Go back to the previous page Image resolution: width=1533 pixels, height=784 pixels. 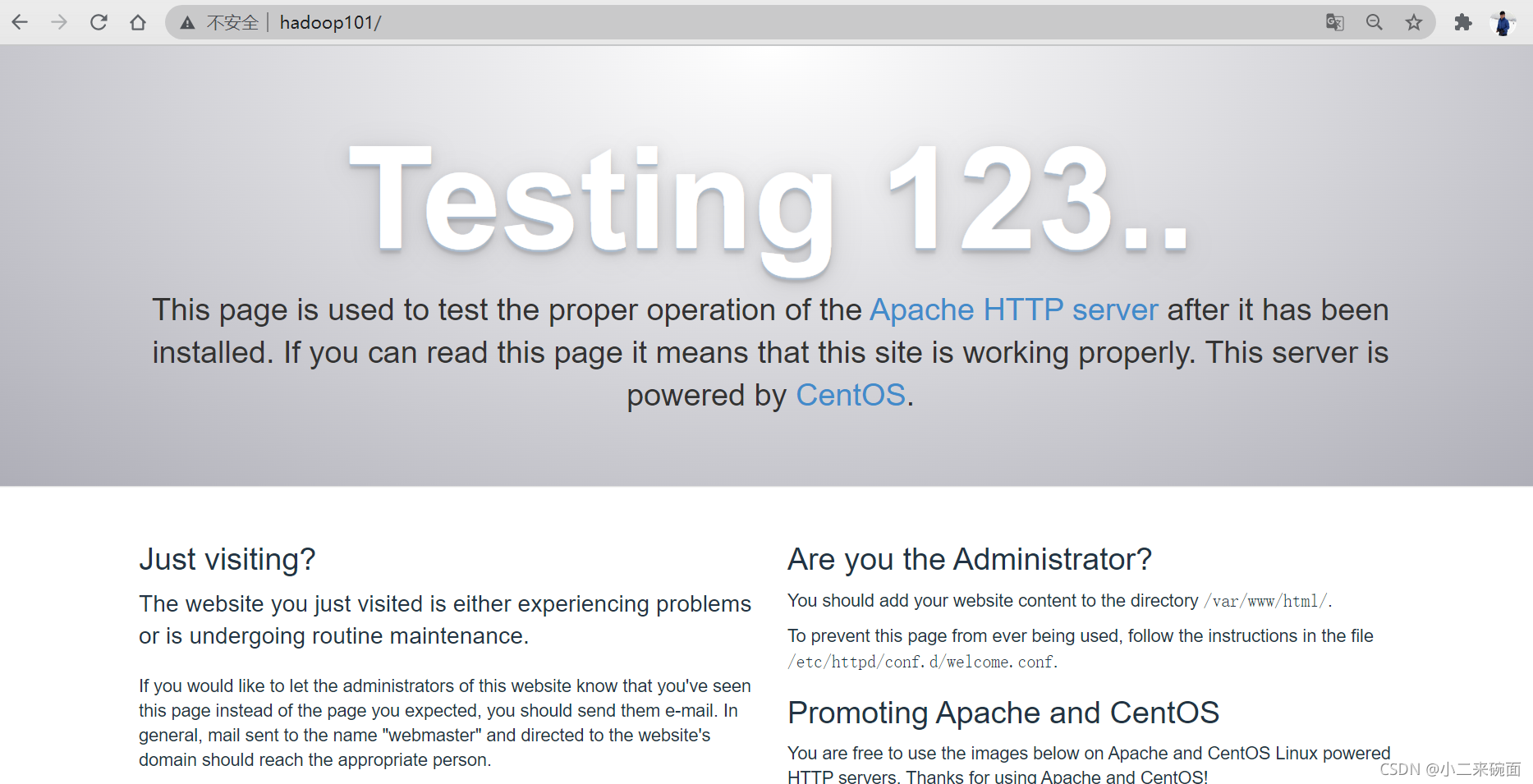pos(20,22)
